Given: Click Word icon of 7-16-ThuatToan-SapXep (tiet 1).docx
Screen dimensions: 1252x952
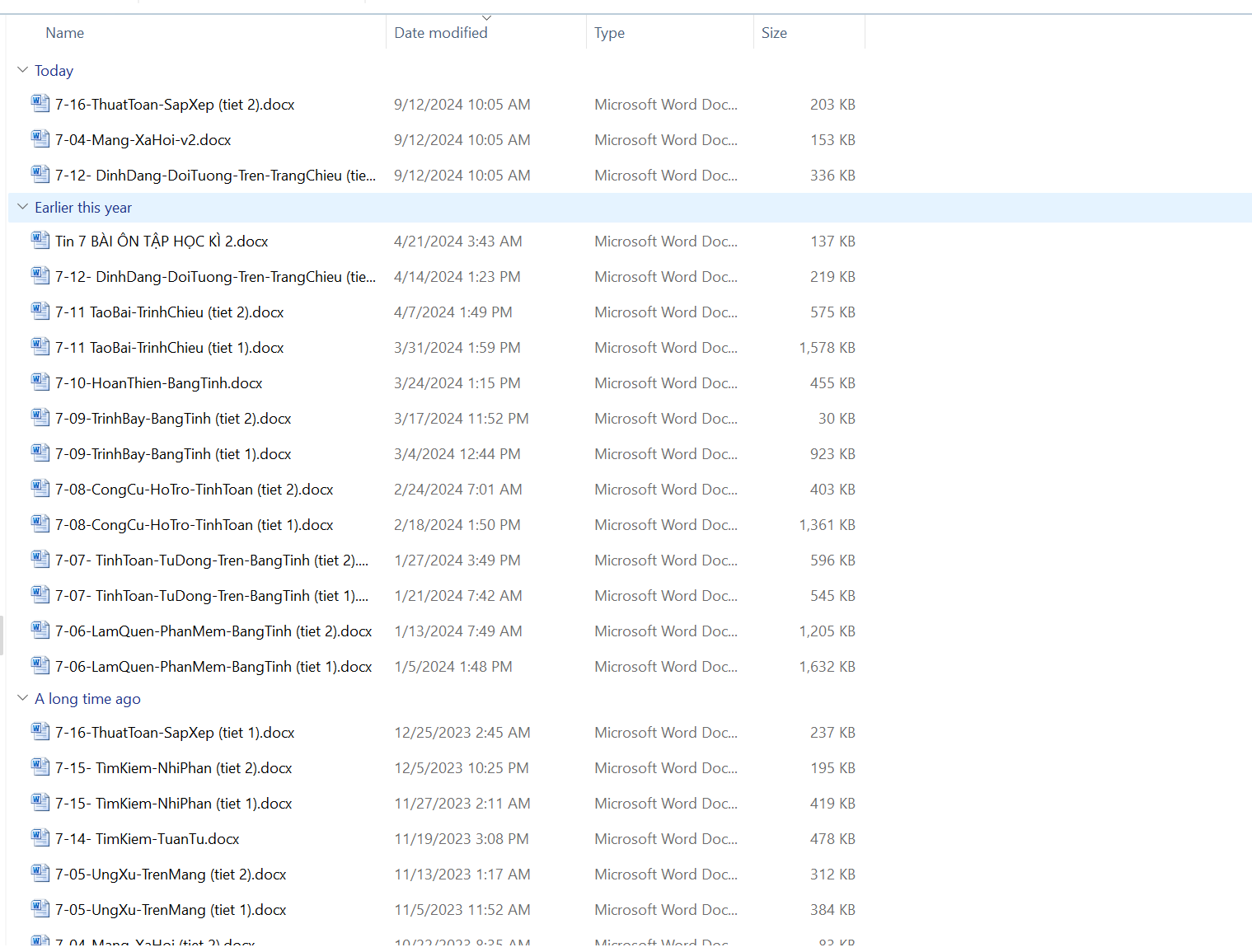Looking at the screenshot, I should [40, 731].
